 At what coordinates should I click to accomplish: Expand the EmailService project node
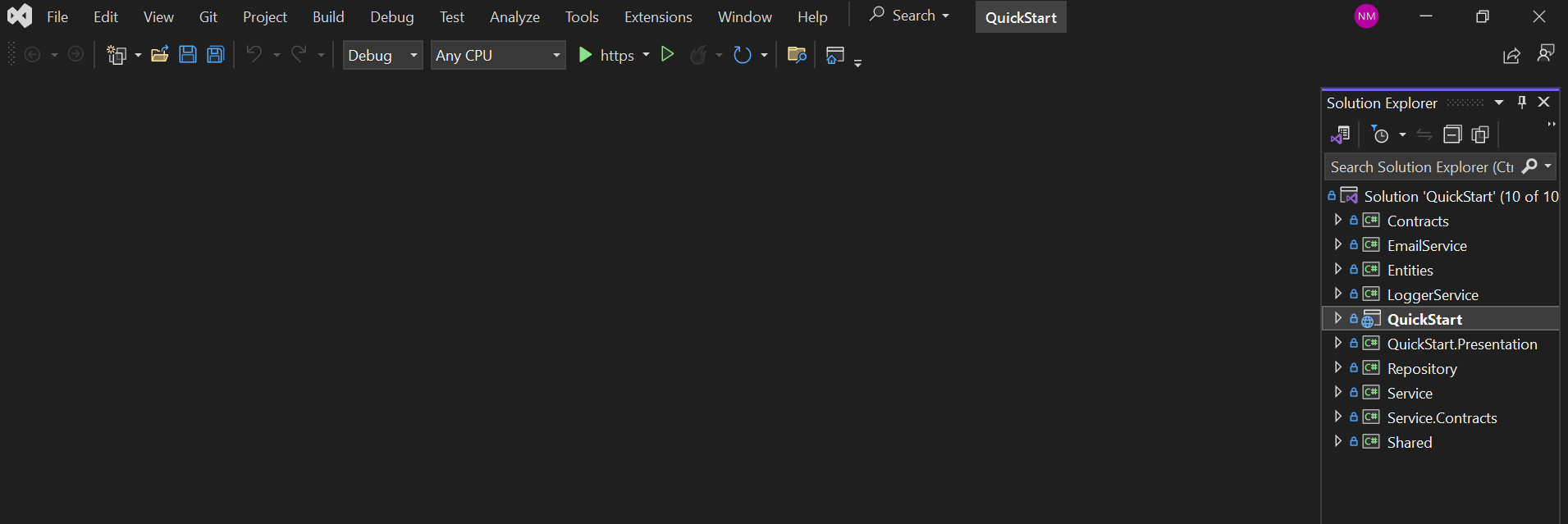(1337, 244)
